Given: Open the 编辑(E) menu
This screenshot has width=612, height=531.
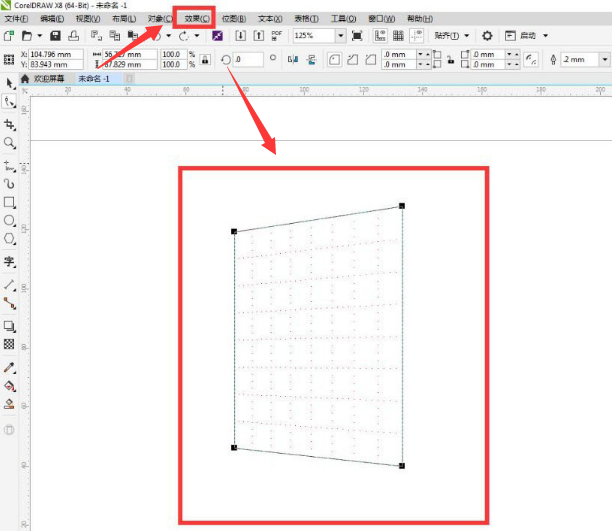Looking at the screenshot, I should (52, 19).
